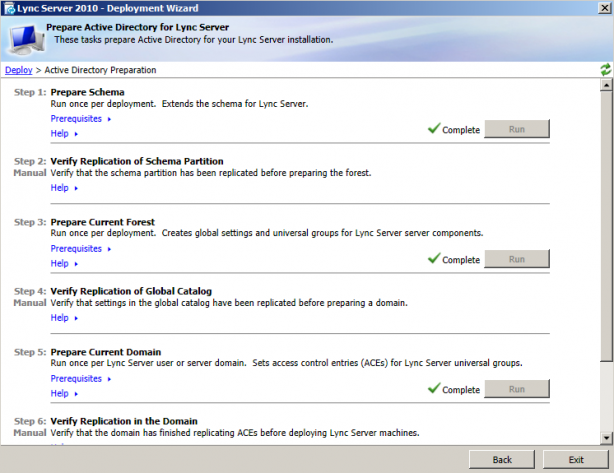Click the Step 6 Manual label
The height and width of the screenshot is (473, 614).
[x=30, y=433]
